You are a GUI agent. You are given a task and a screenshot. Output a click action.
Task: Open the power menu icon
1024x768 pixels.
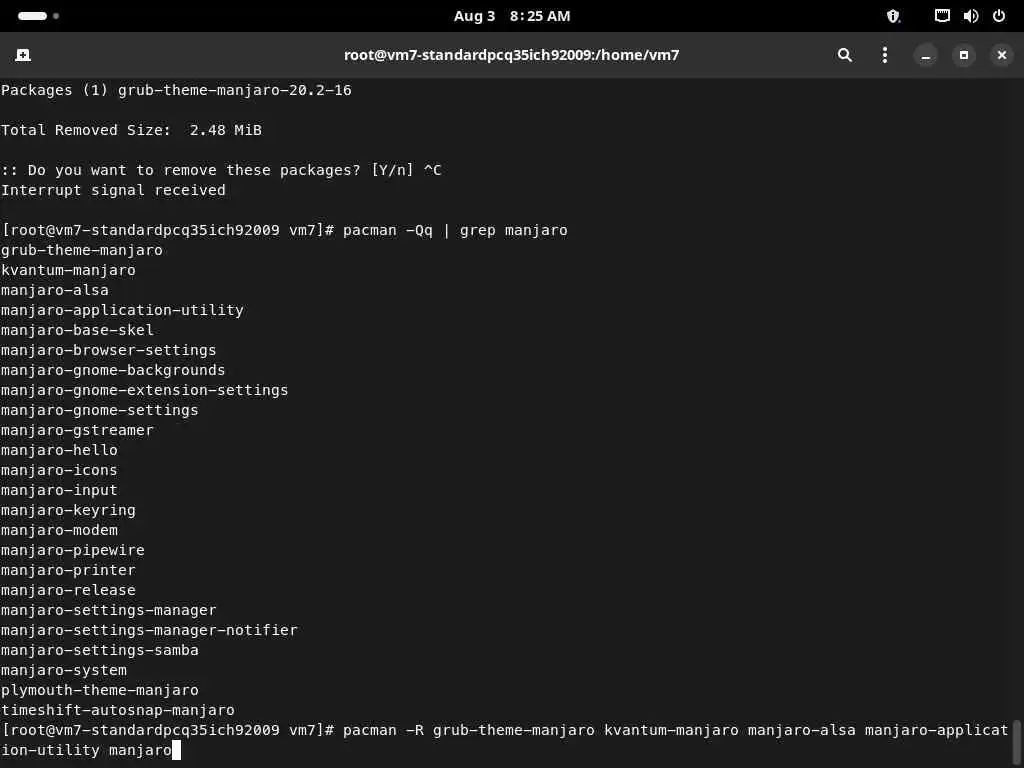pos(999,16)
